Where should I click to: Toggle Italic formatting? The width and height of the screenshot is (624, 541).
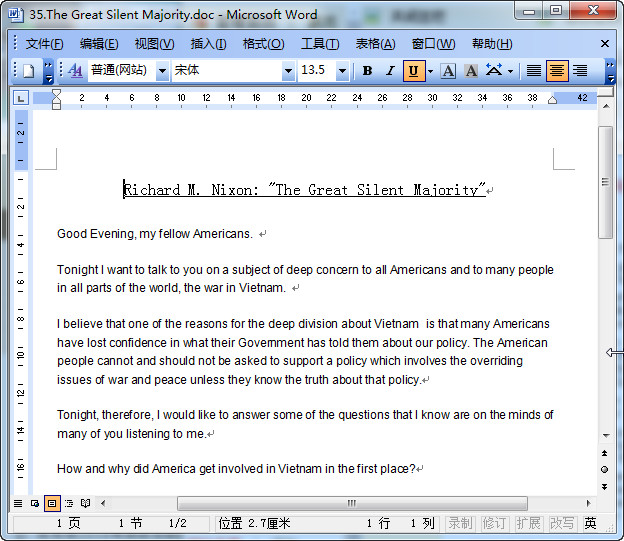(x=390, y=71)
